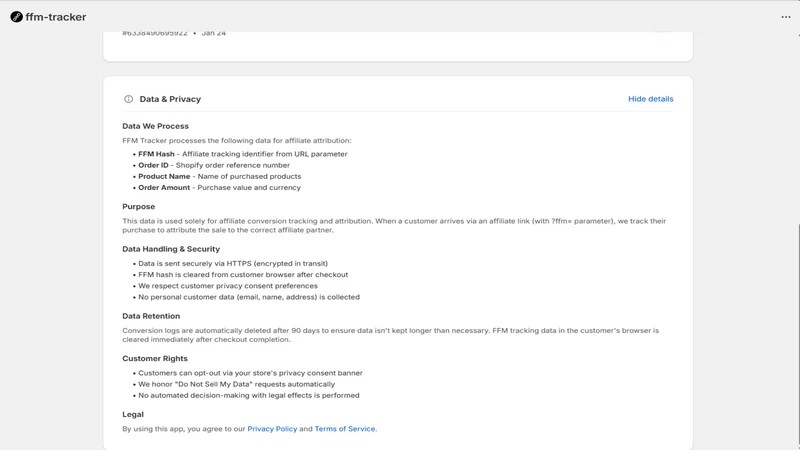800x450 pixels.
Task: Click 'Do Not Sell My Data' bullet line
Action: pos(237,384)
